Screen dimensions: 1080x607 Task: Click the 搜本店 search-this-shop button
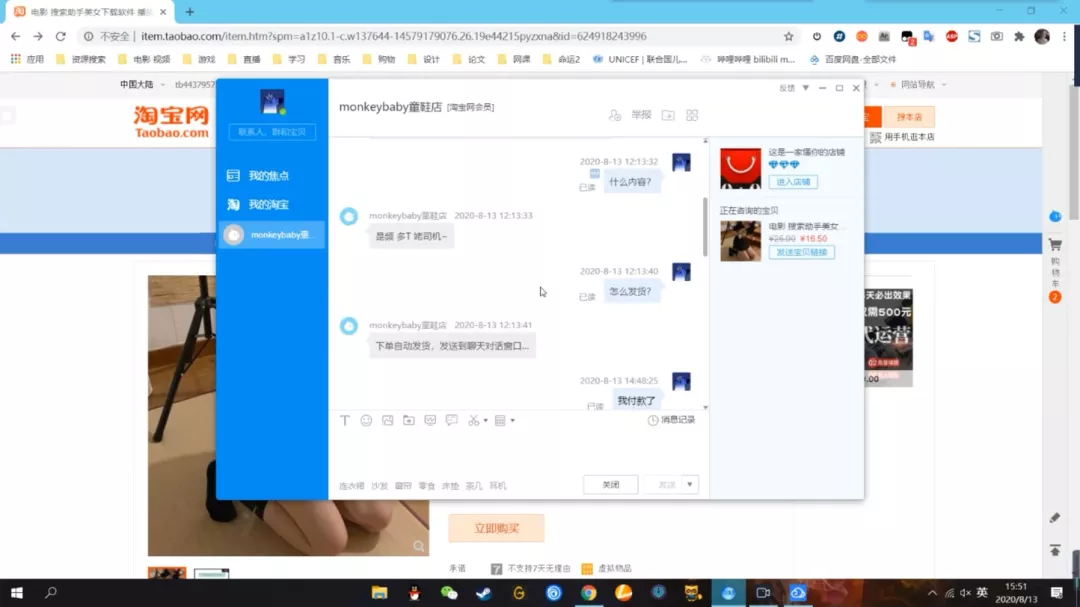point(909,117)
